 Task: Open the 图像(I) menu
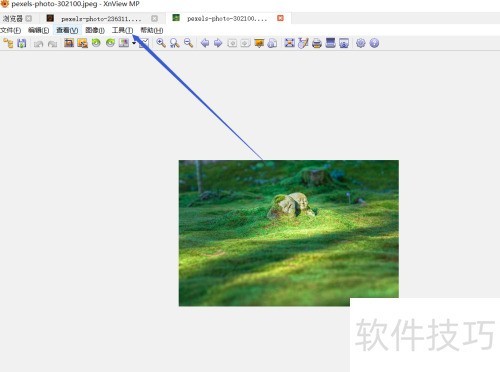[x=95, y=30]
